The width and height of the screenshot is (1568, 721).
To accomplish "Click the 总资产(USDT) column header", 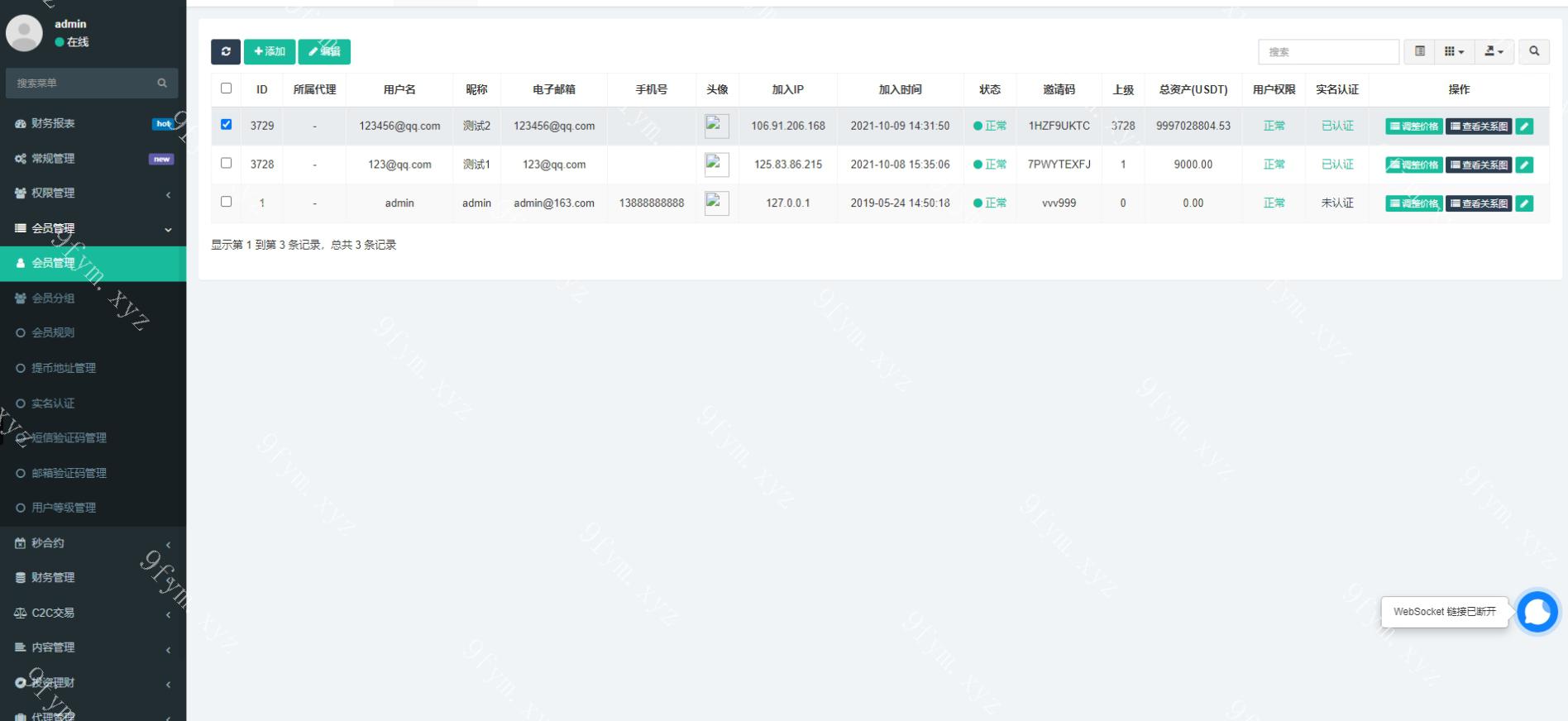I will (x=1193, y=89).
